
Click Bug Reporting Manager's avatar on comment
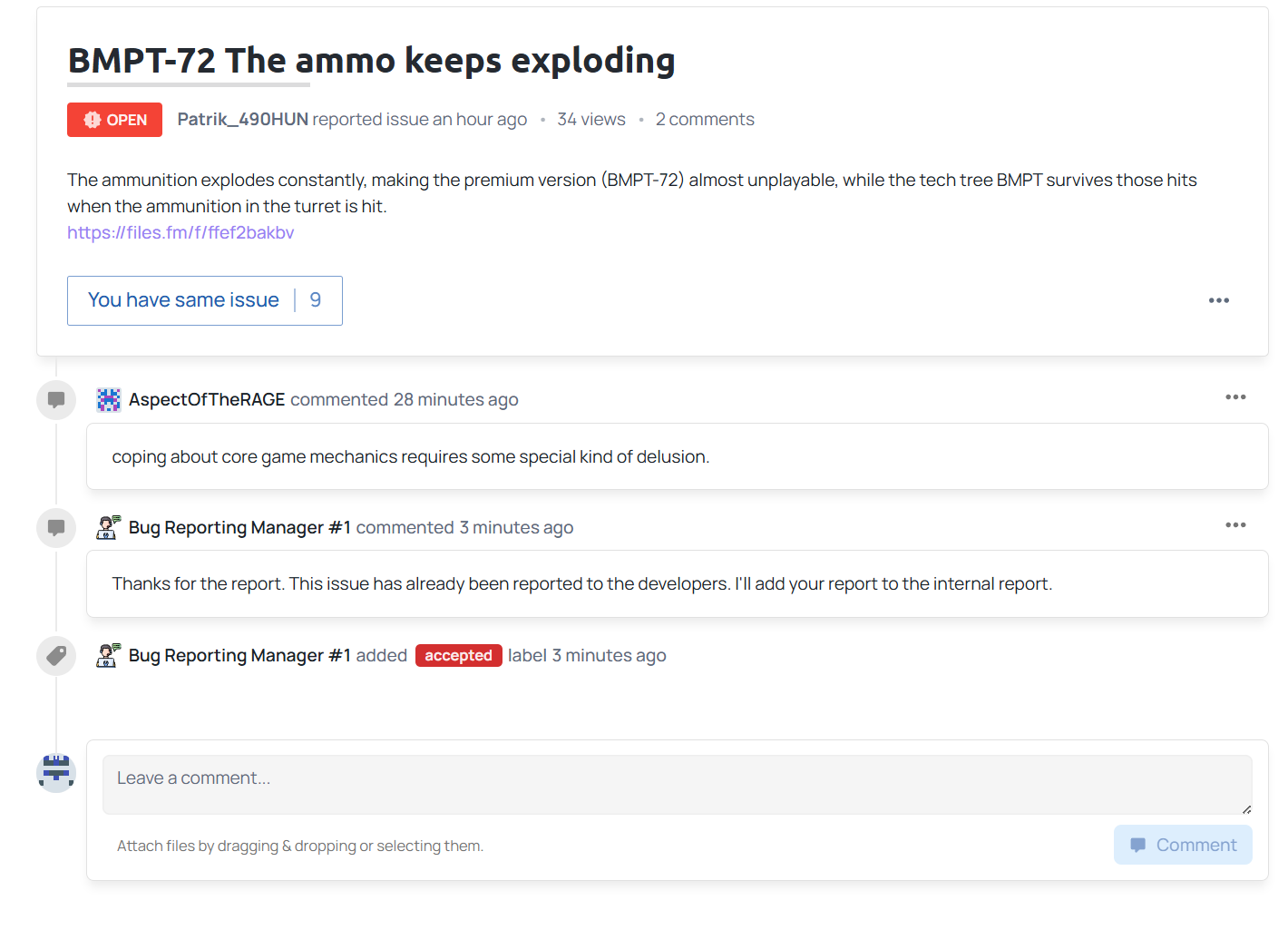pos(109,527)
